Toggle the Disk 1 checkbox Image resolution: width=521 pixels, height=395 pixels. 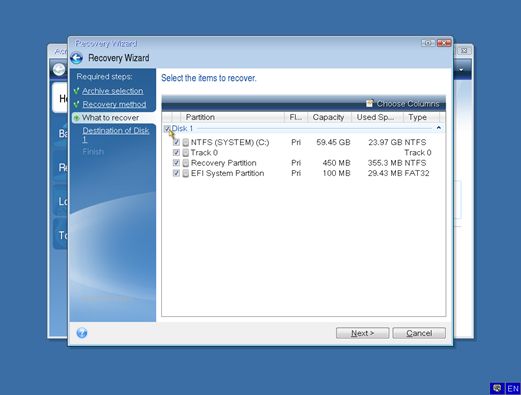167,129
